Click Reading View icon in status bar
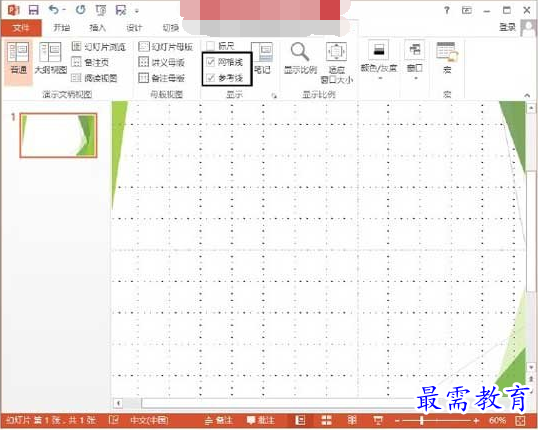The image size is (538, 430). click(x=352, y=420)
